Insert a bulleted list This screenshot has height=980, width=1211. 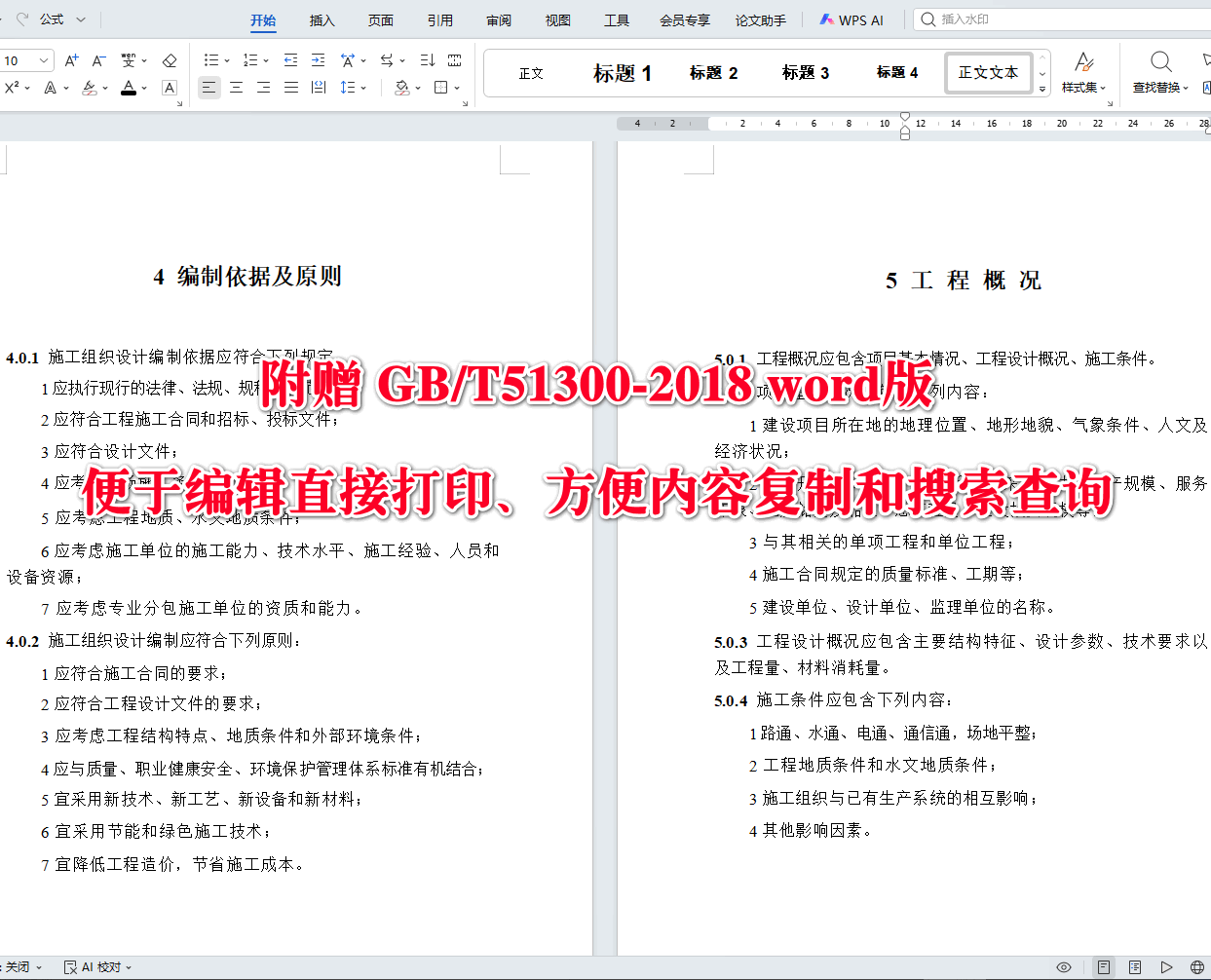tap(210, 60)
